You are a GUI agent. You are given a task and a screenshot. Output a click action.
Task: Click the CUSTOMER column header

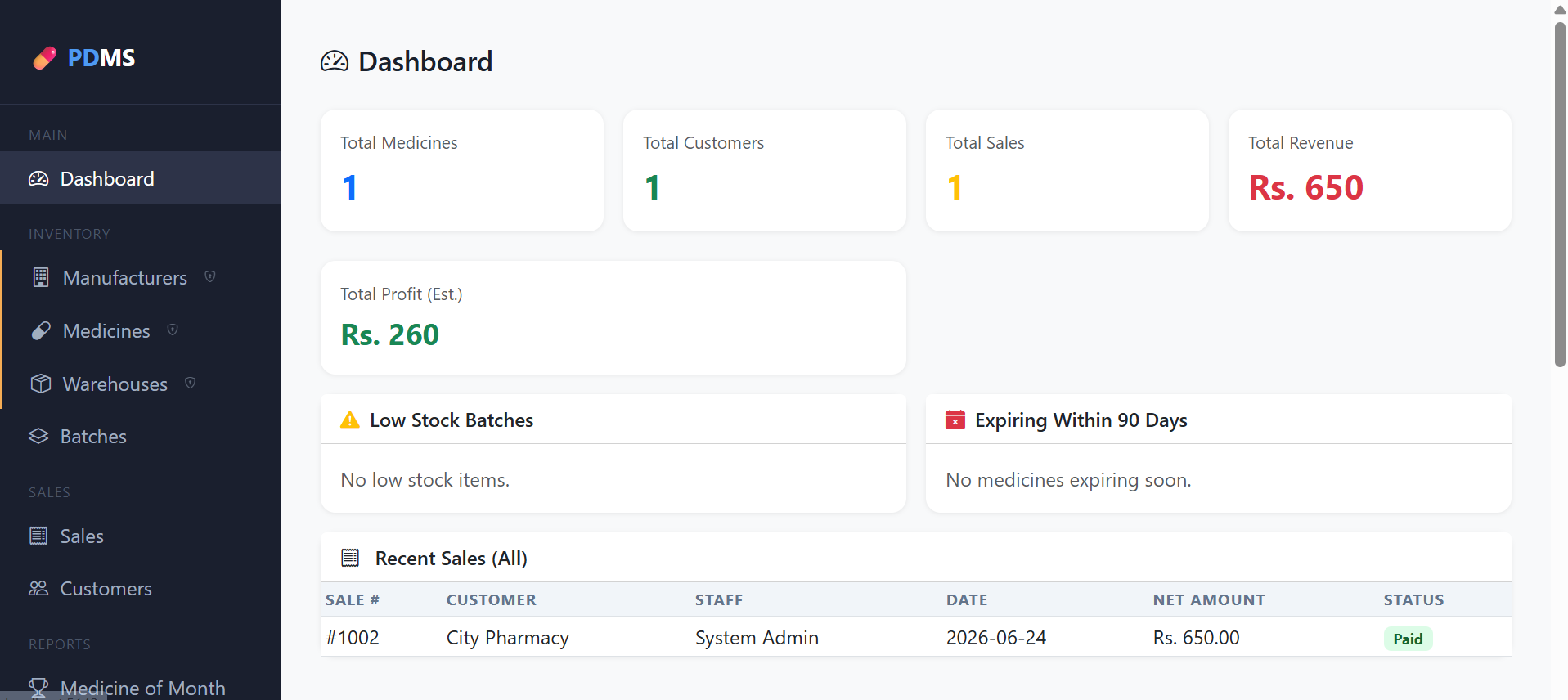[492, 600]
